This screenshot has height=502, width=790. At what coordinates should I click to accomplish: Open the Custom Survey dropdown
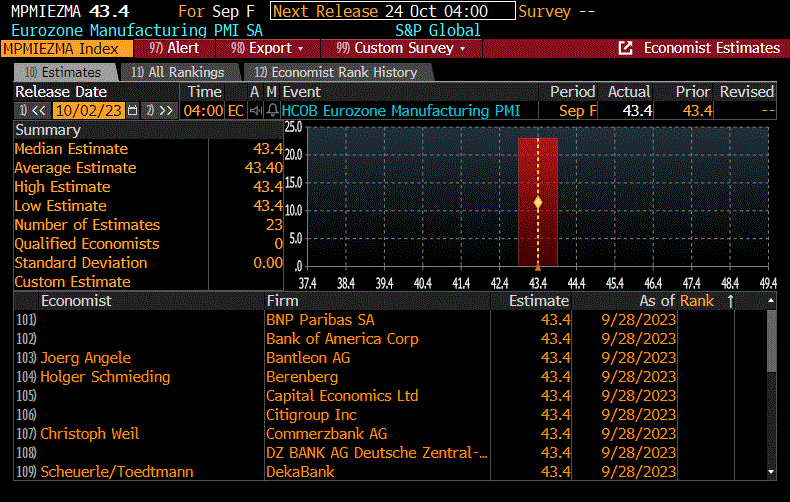[401, 48]
